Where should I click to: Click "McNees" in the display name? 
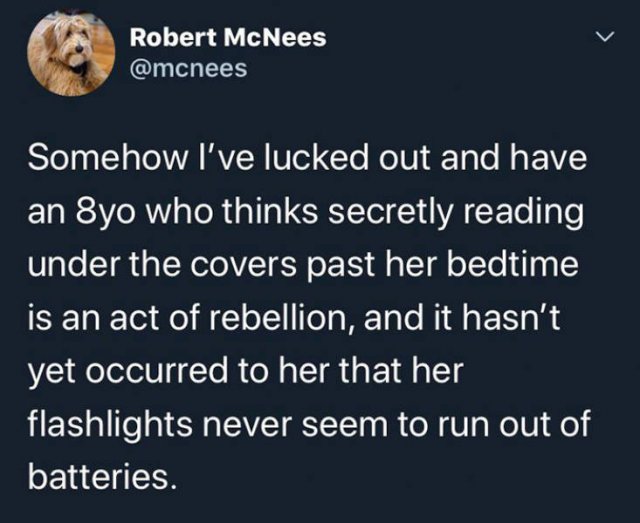[x=274, y=38]
